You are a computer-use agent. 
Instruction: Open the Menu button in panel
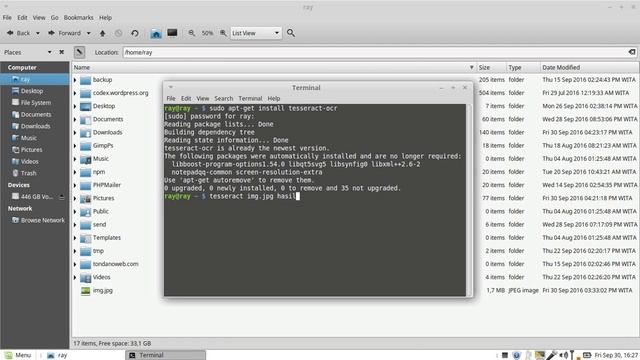tap(18, 355)
